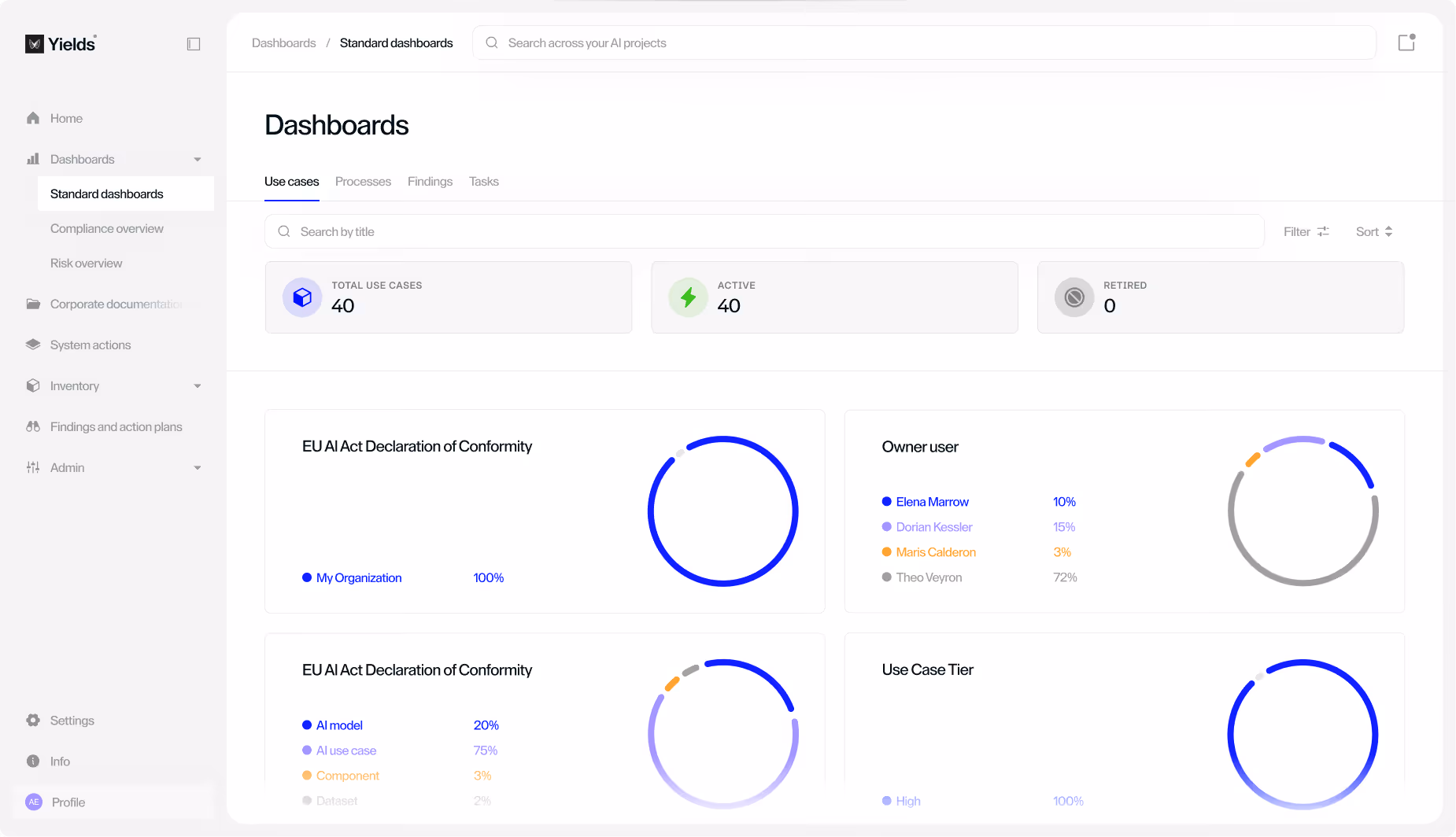Click the Dashboards breadcrumb link
Screen dimensions: 1456x837
(283, 42)
